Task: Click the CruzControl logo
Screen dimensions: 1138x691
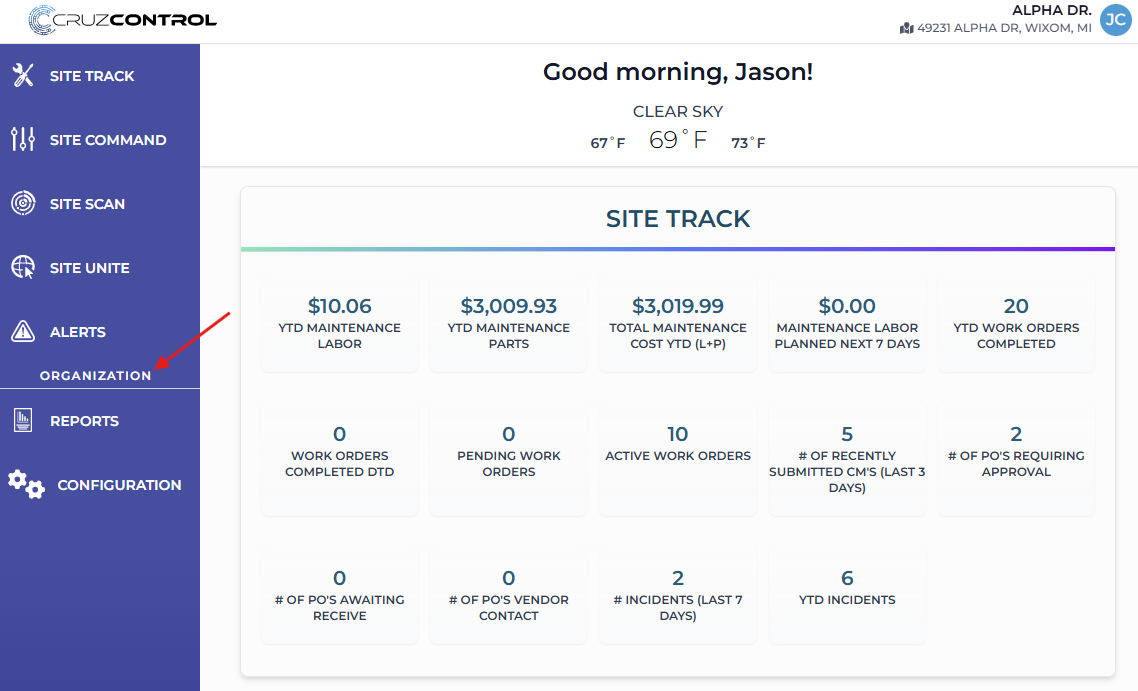Action: 123,19
